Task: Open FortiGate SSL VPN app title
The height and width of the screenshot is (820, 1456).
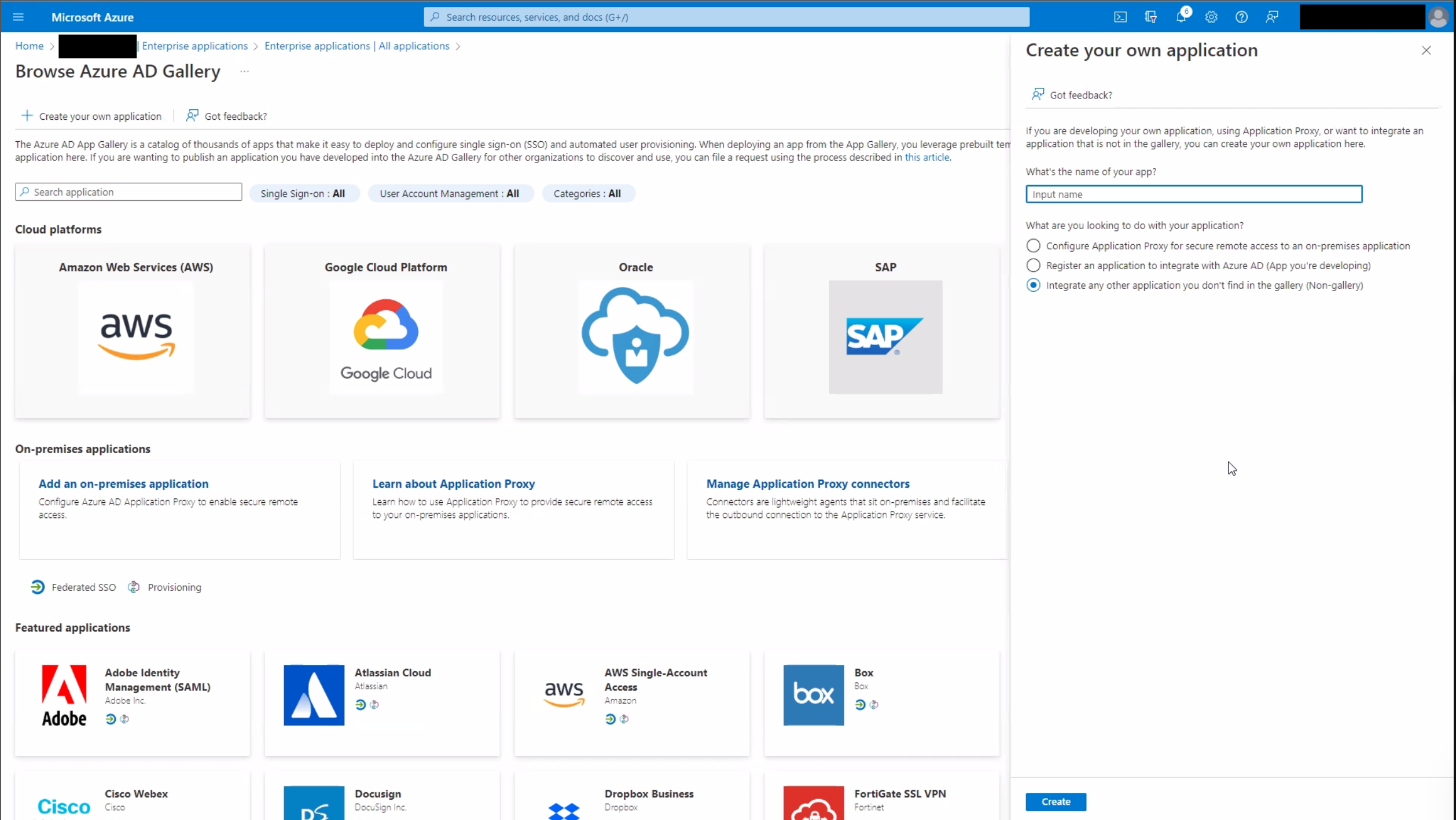Action: coord(900,793)
